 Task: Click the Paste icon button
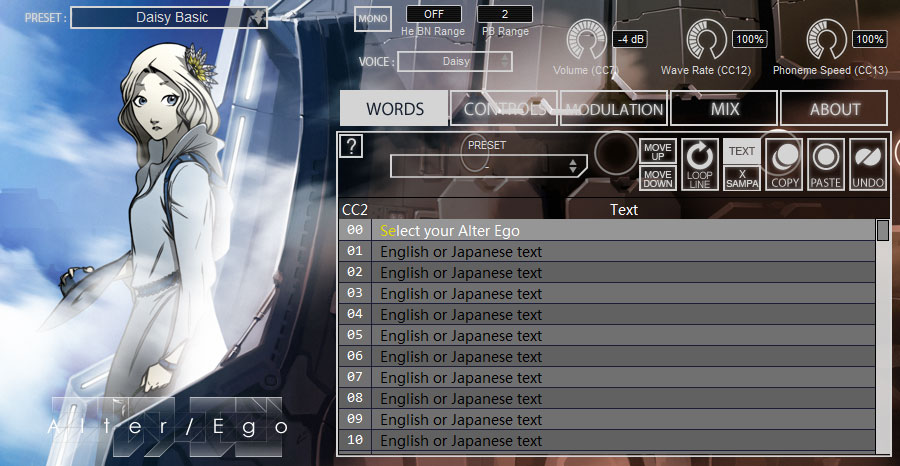click(826, 164)
